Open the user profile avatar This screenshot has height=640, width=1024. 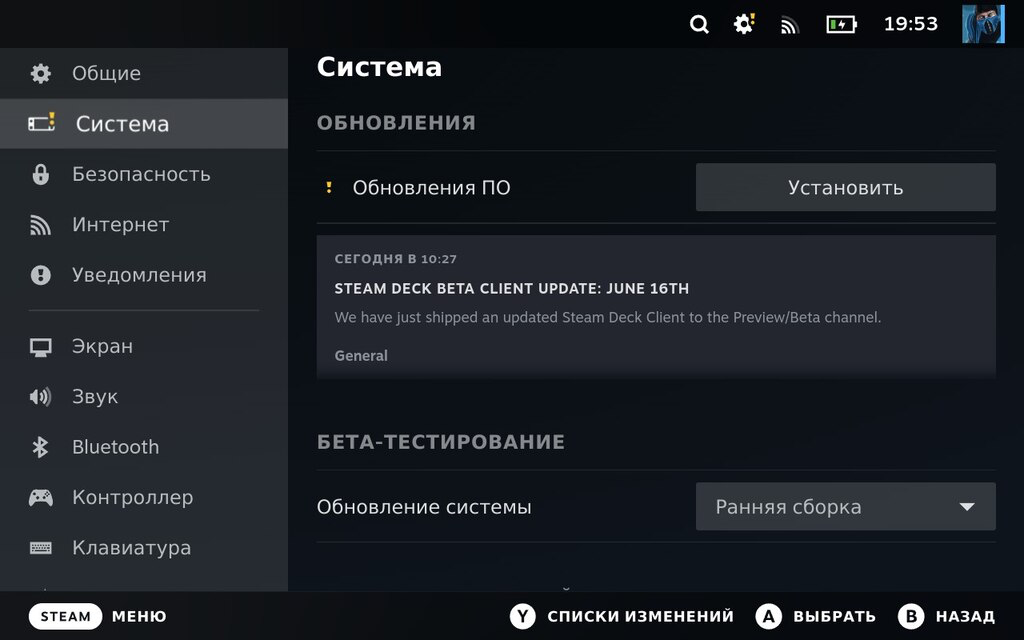tap(983, 24)
